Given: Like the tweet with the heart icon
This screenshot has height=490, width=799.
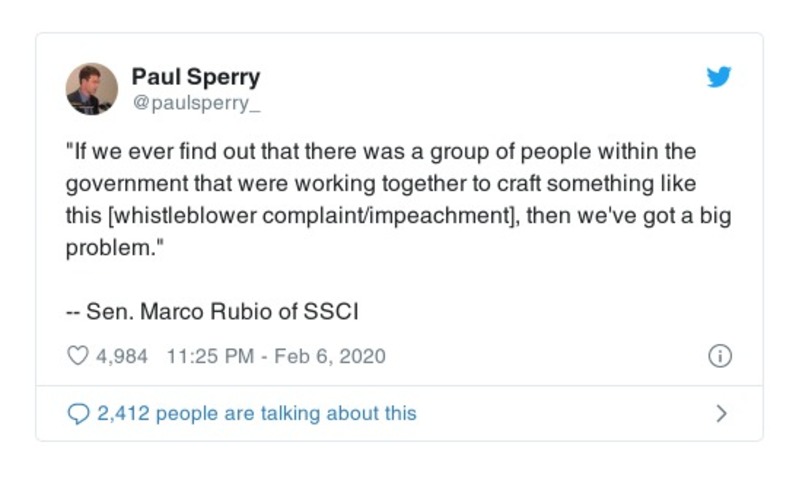Looking at the screenshot, I should point(78,356).
